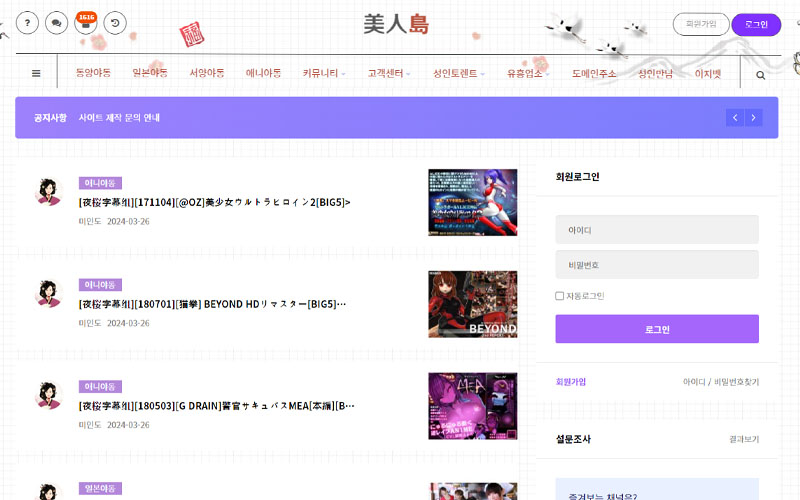Screen dimensions: 800x500
Task: Go to next notice with right chevron
Action: [754, 118]
